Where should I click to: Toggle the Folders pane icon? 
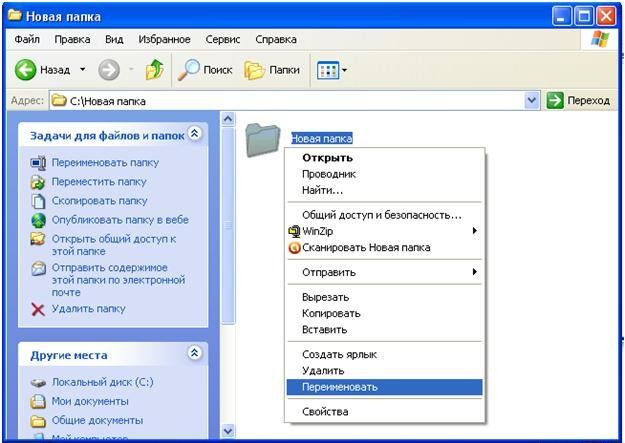(254, 71)
